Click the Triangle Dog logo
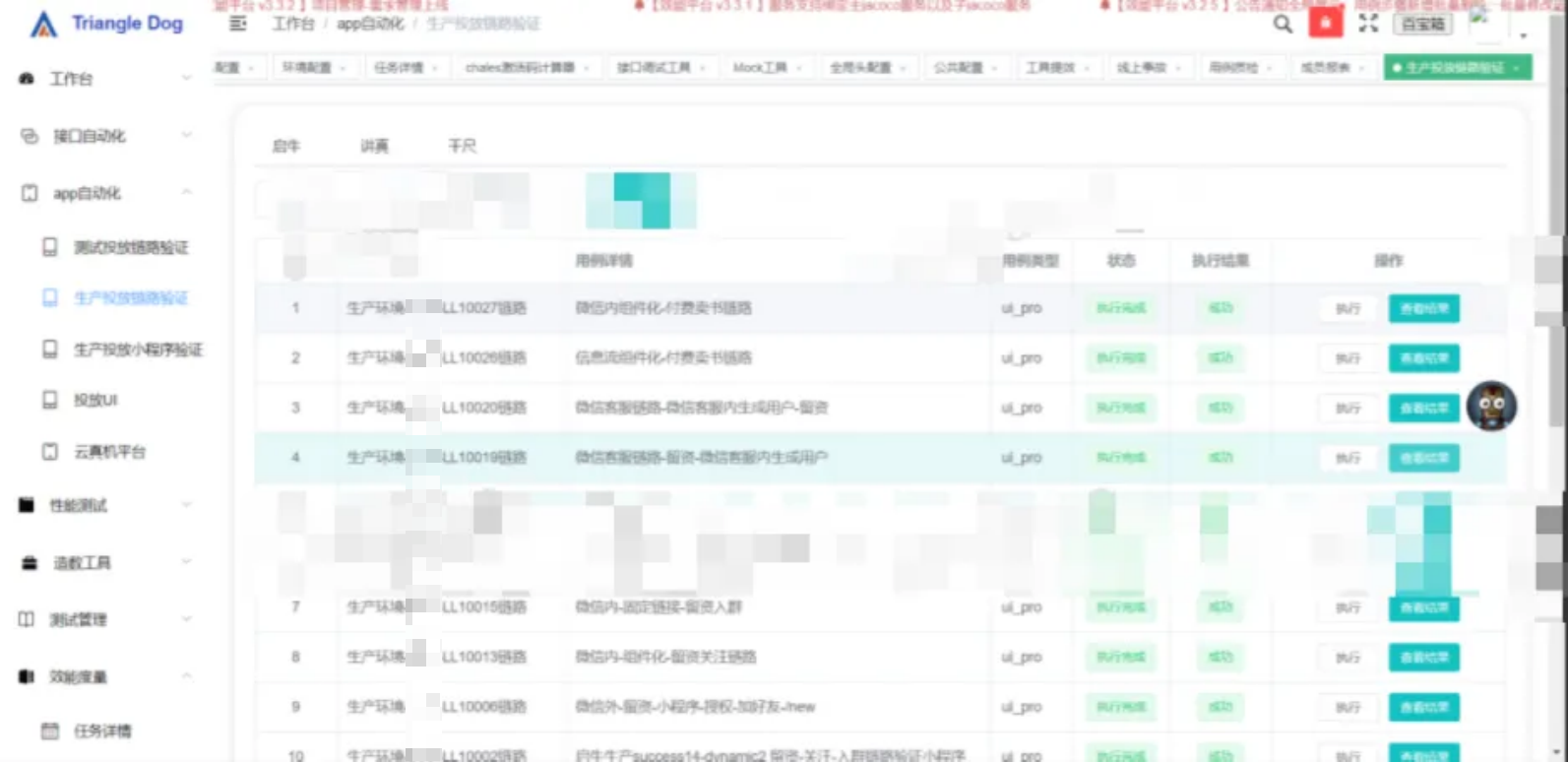Screen dimensions: 1568x762 [x=106, y=24]
